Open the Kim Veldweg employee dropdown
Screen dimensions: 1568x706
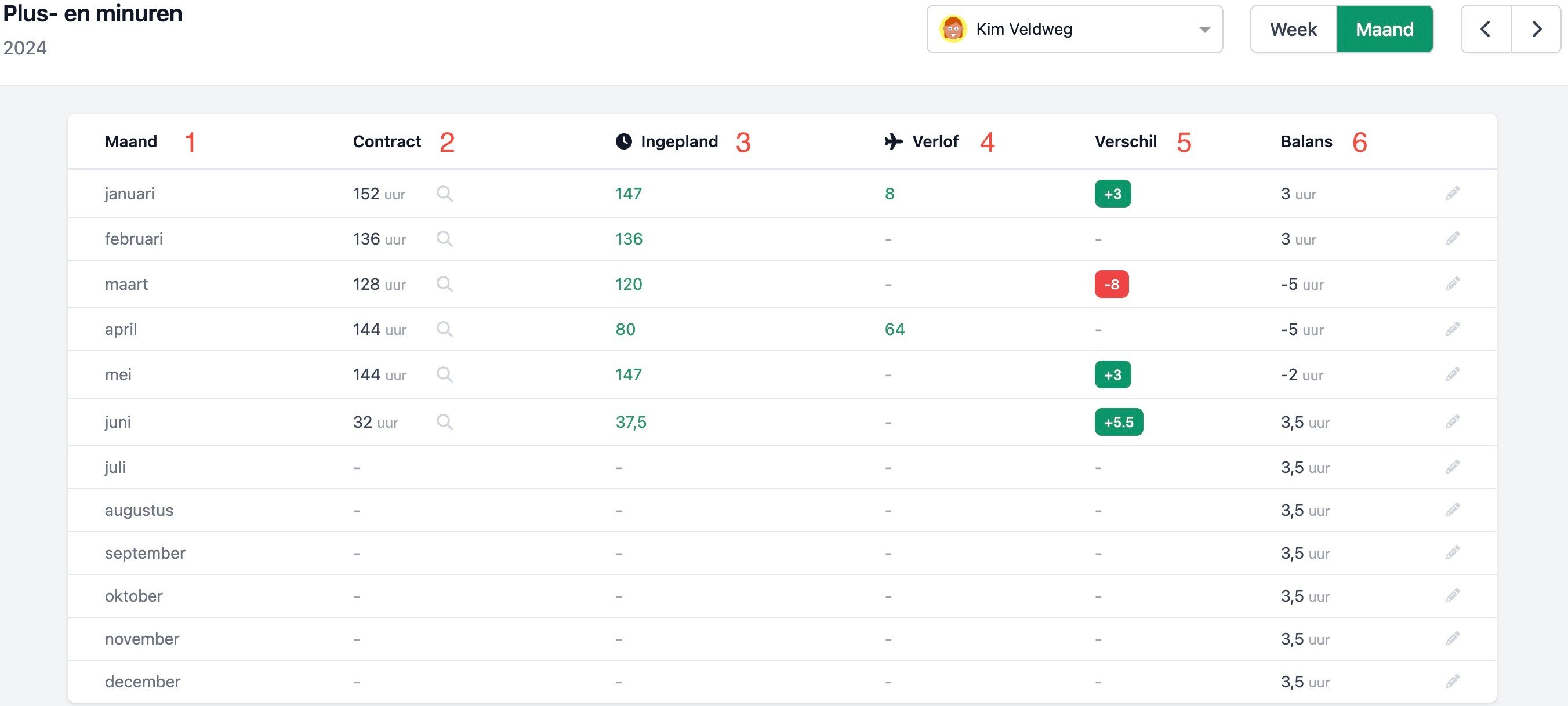pos(1074,29)
